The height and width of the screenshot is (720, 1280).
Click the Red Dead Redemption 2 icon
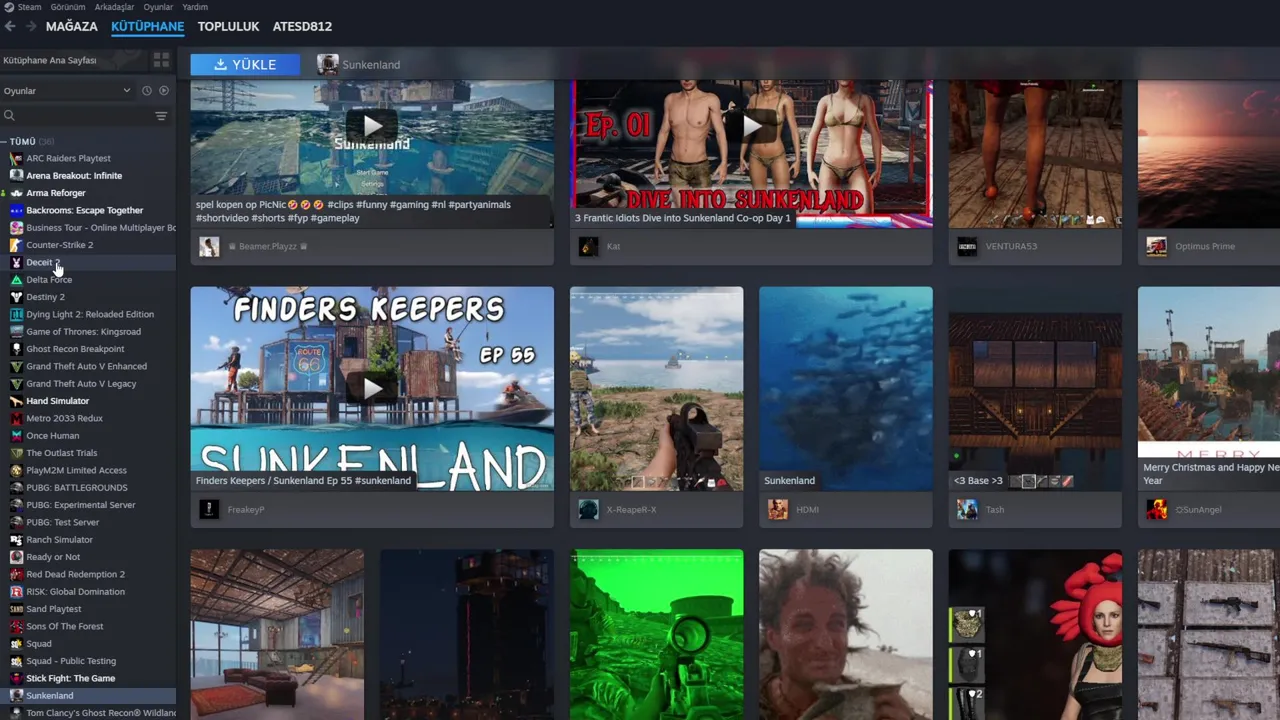point(16,574)
